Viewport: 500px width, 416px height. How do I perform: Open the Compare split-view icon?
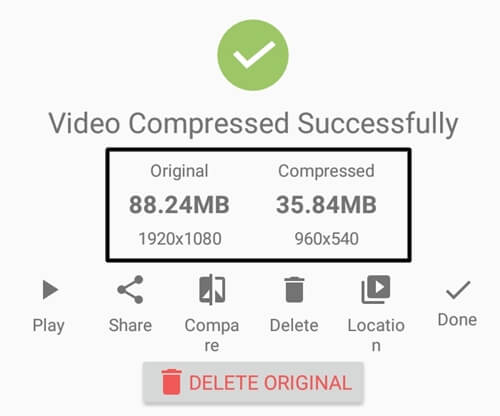point(212,289)
